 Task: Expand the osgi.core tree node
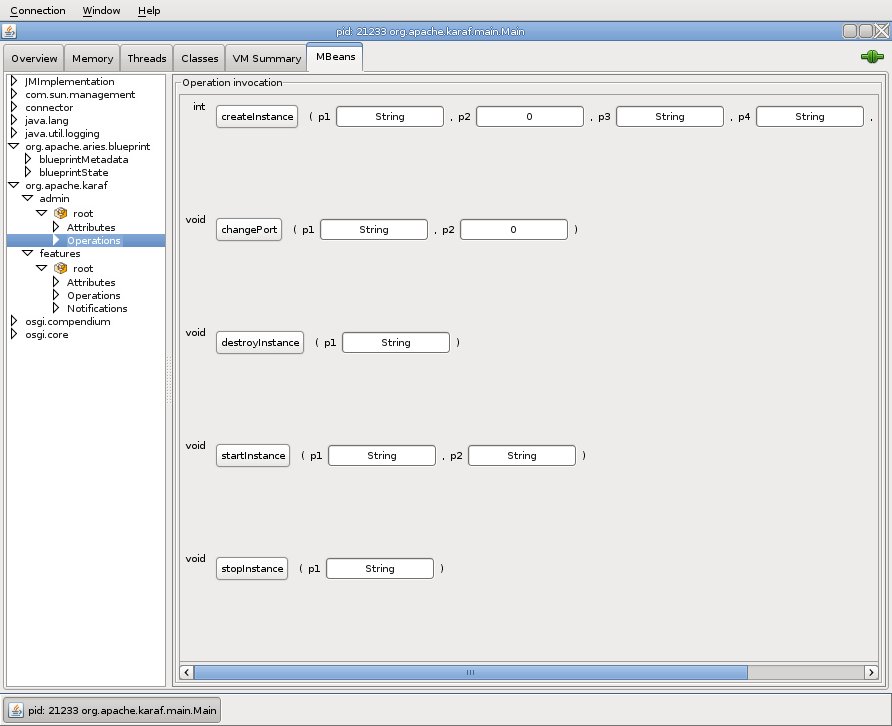coord(14,335)
